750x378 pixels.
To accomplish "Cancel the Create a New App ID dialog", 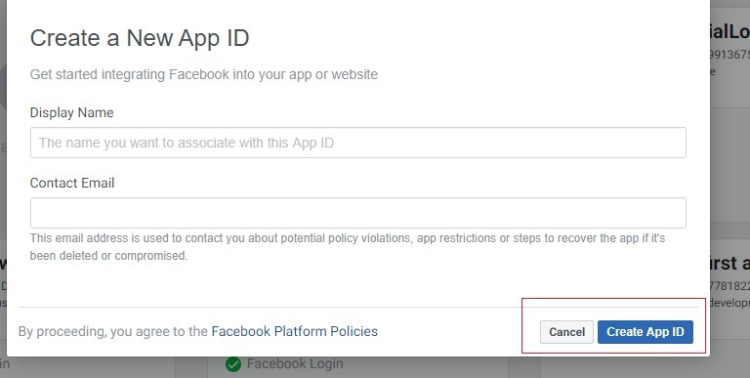I will pyautogui.click(x=567, y=332).
